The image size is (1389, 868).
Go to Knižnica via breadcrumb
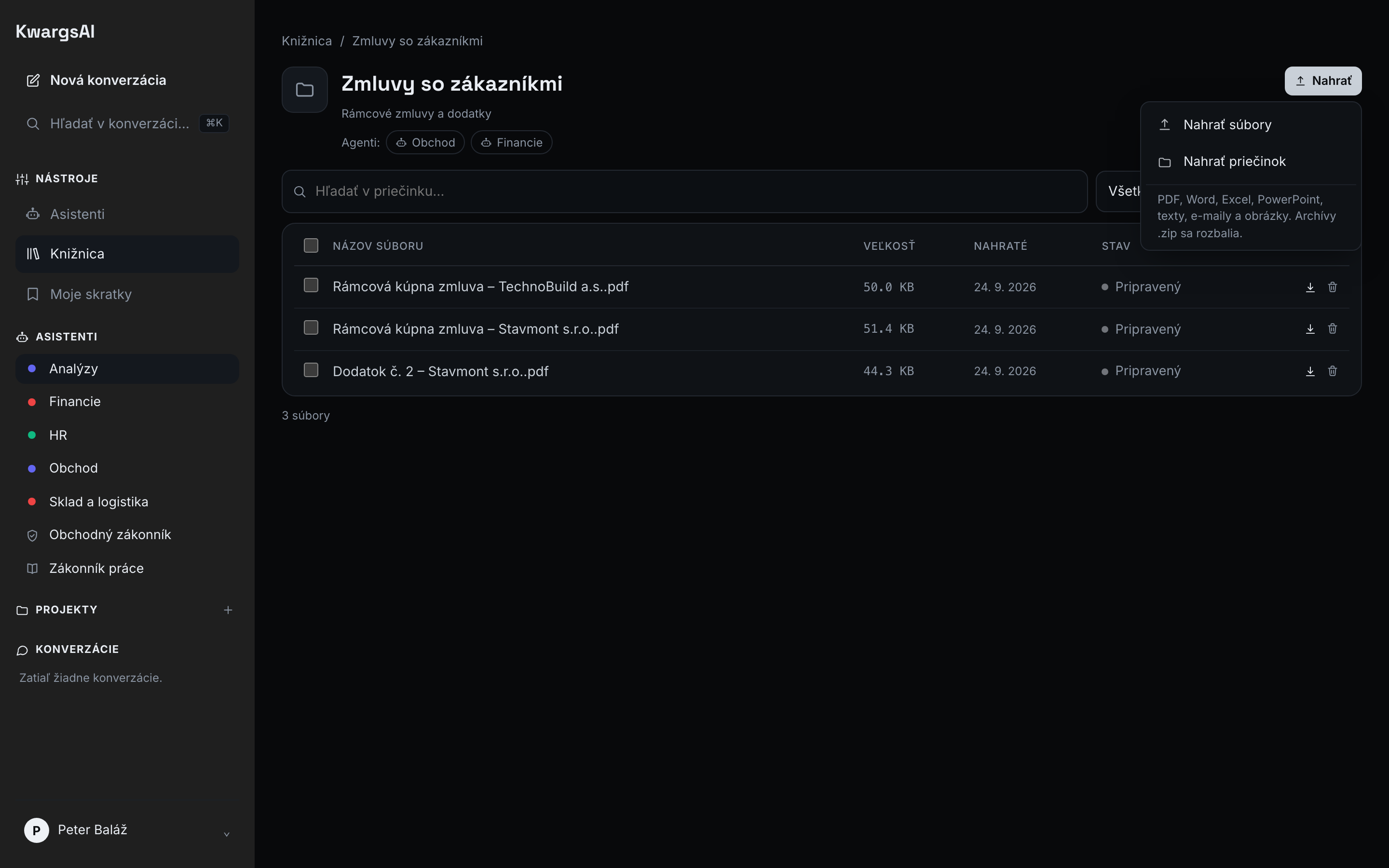[307, 41]
